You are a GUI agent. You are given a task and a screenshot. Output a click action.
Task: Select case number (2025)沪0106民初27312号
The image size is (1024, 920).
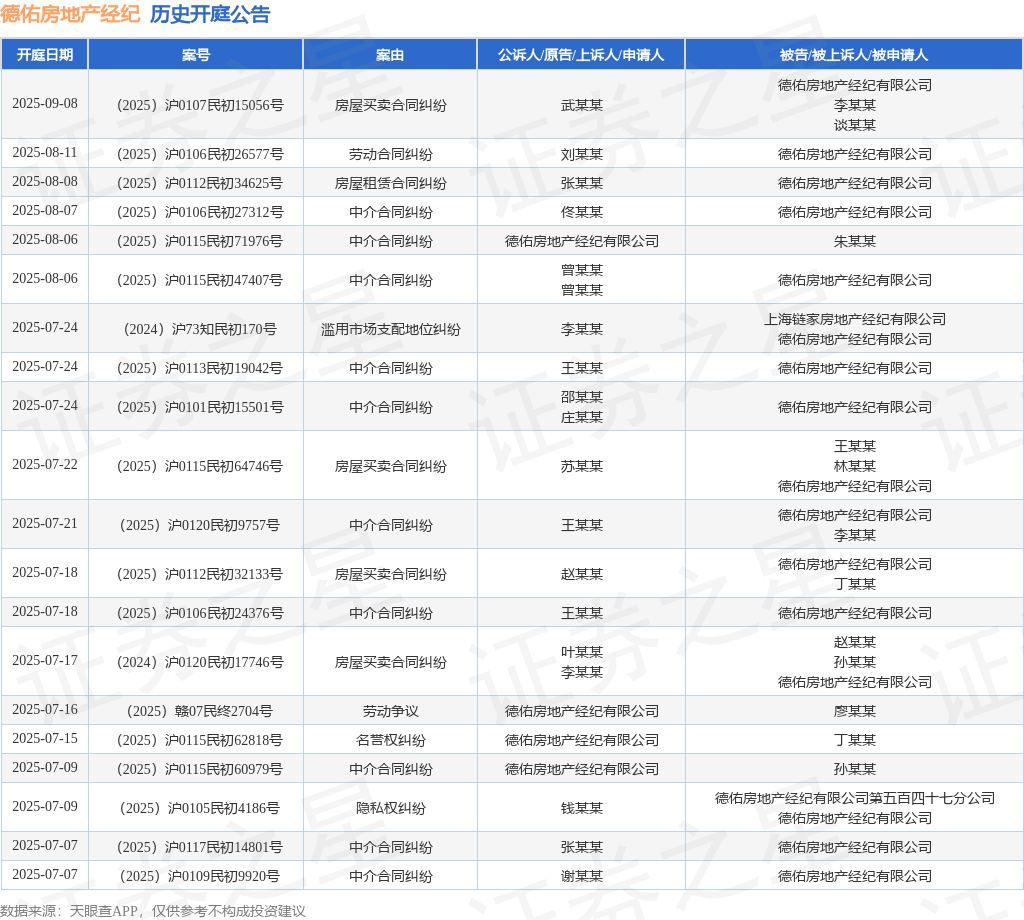pyautogui.click(x=200, y=212)
